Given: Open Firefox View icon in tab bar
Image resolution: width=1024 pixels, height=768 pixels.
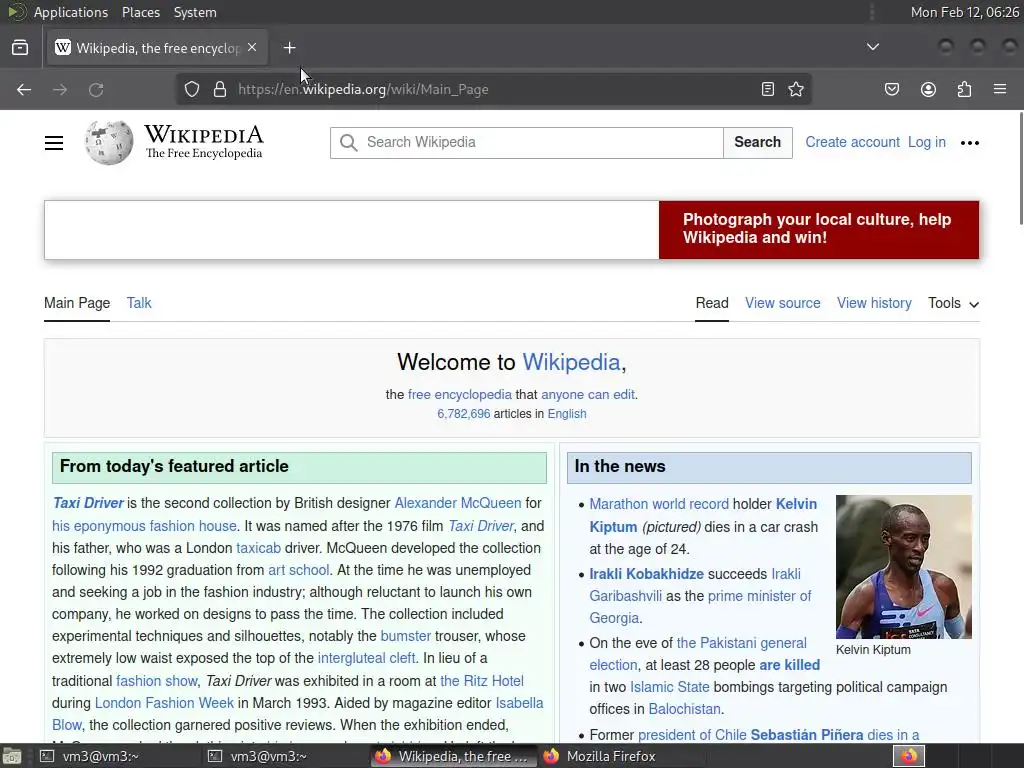Looking at the screenshot, I should (x=20, y=48).
